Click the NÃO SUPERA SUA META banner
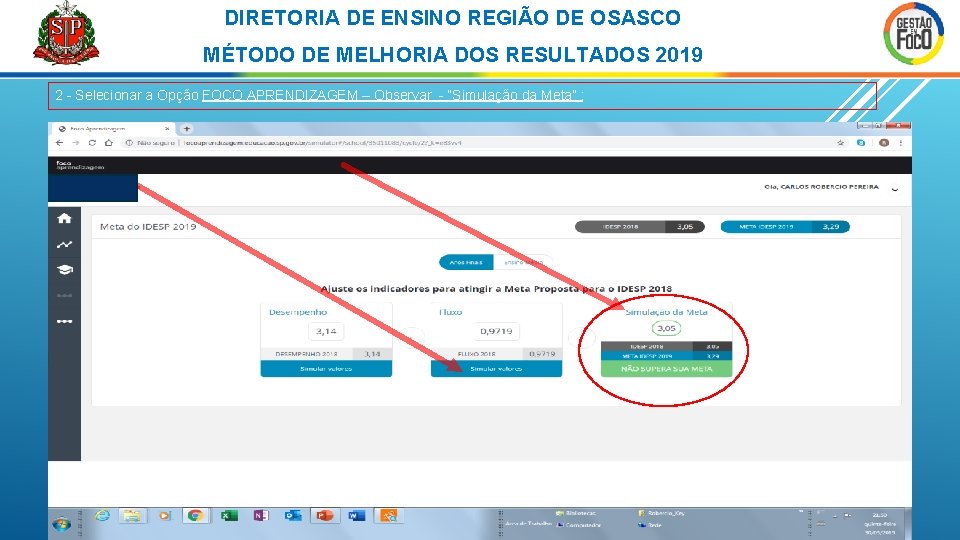Viewport: 960px width, 540px height. 667,369
